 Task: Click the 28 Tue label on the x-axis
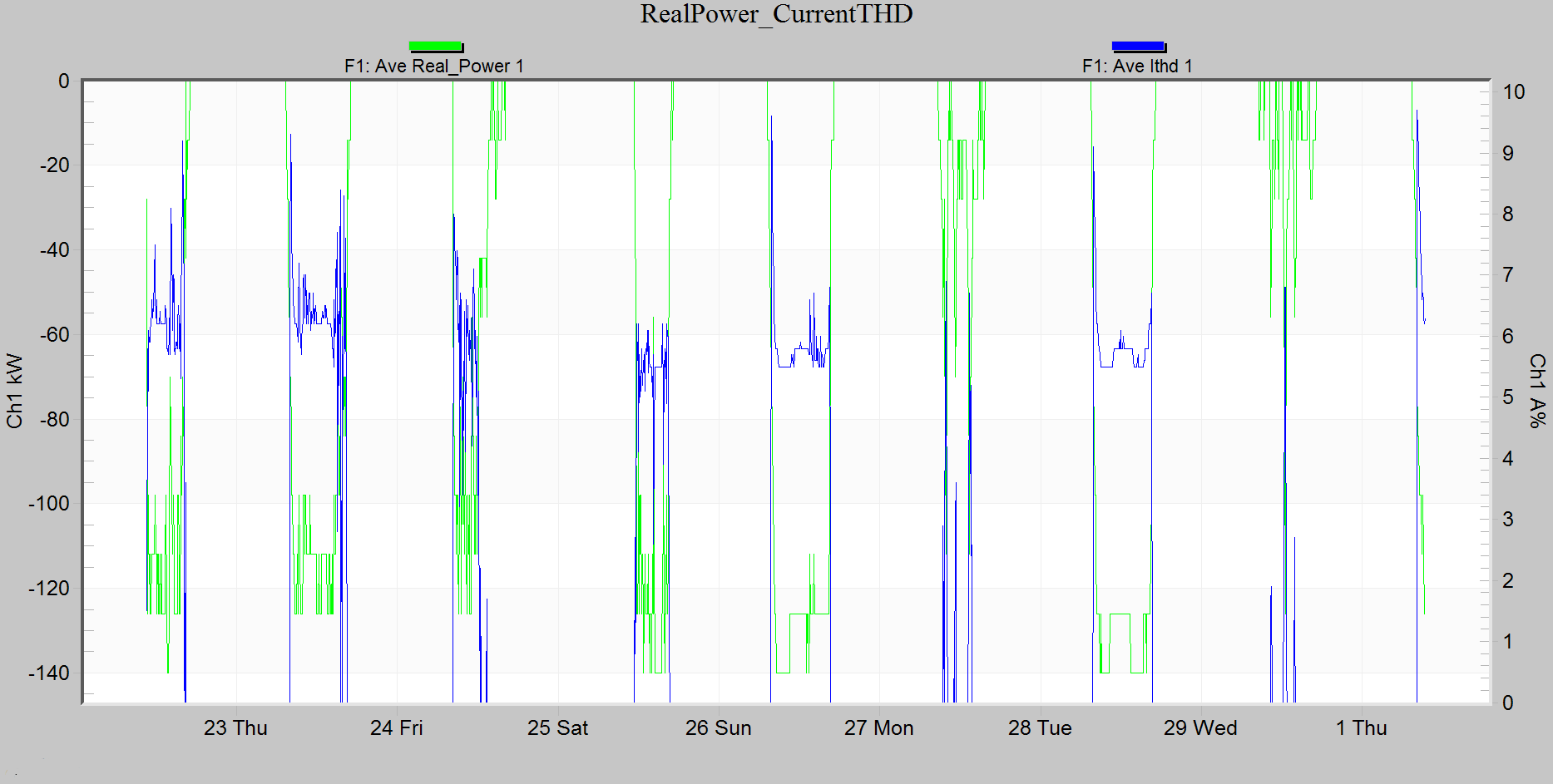coord(1038,728)
